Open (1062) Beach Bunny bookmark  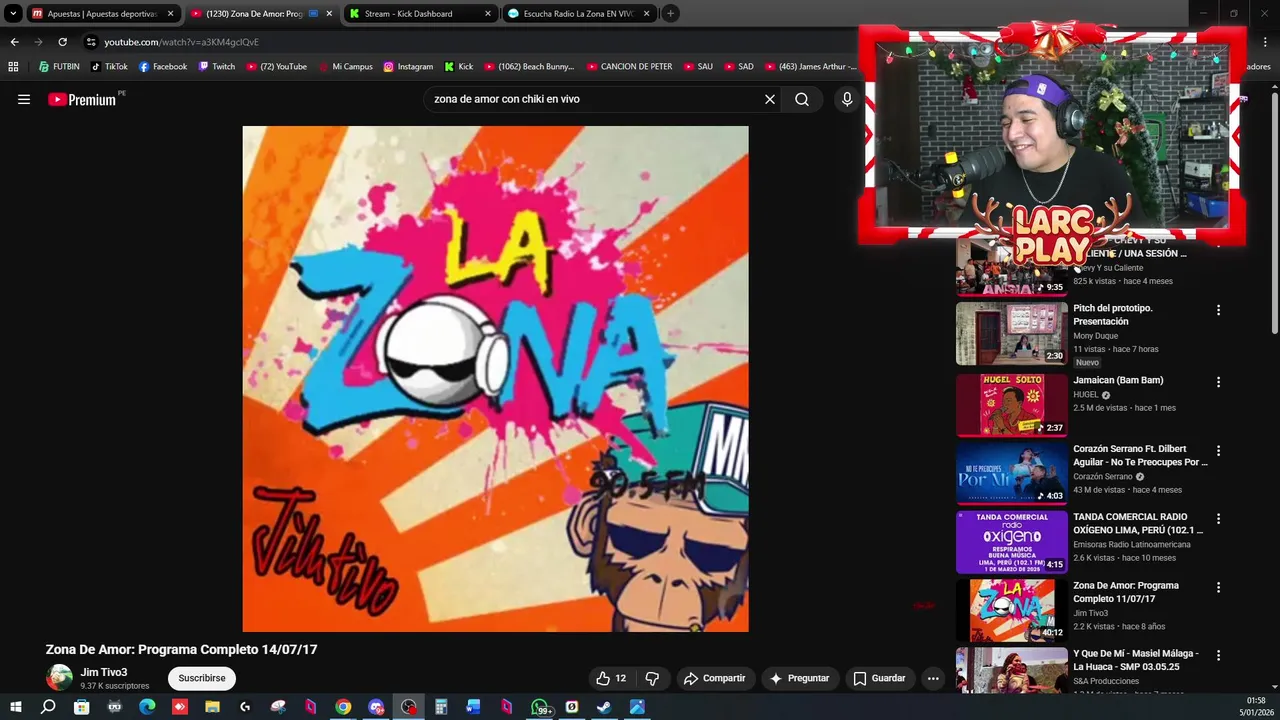[529, 67]
